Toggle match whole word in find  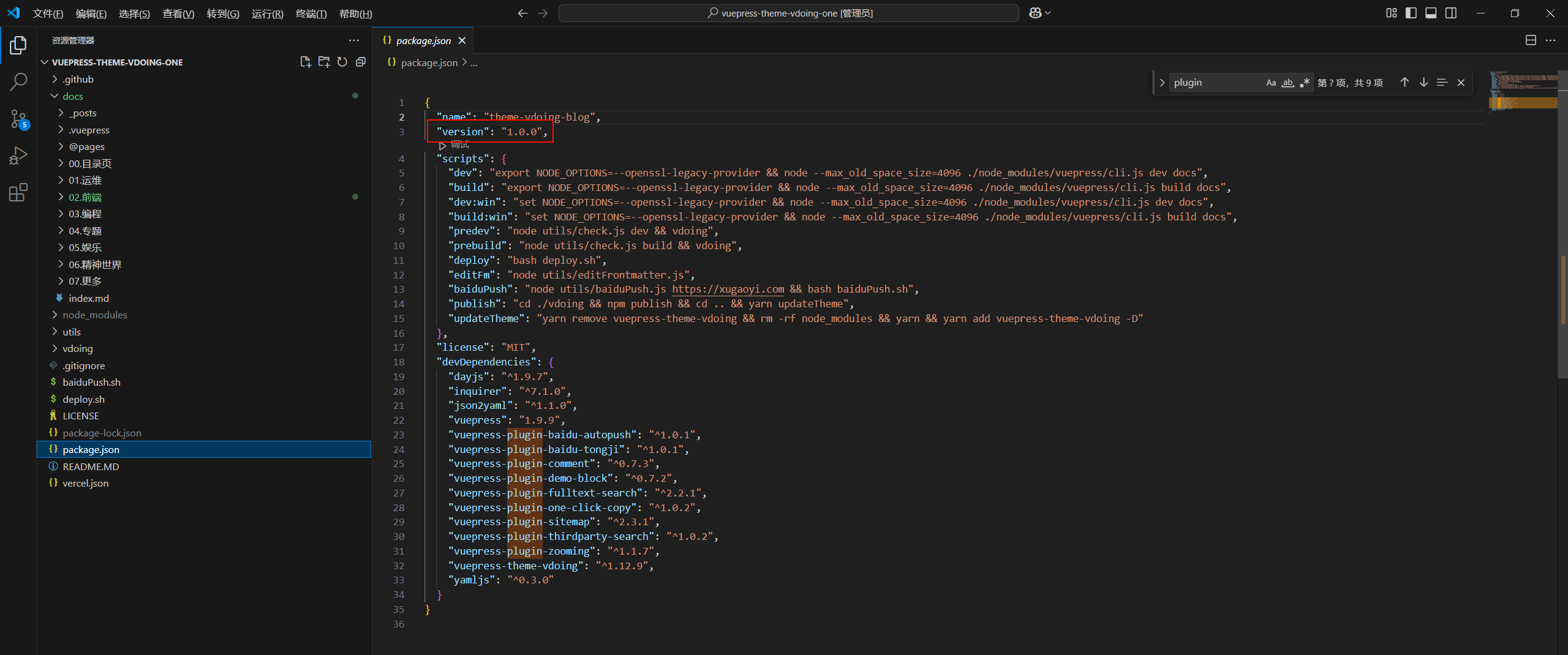[x=1288, y=83]
